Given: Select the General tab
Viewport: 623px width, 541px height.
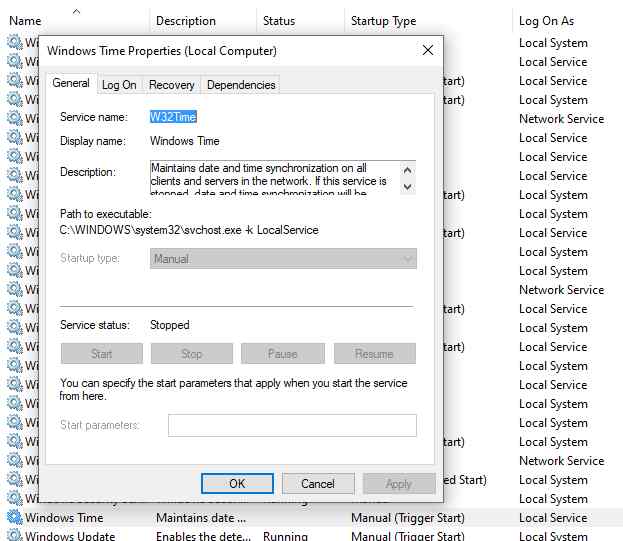Looking at the screenshot, I should click(x=71, y=84).
